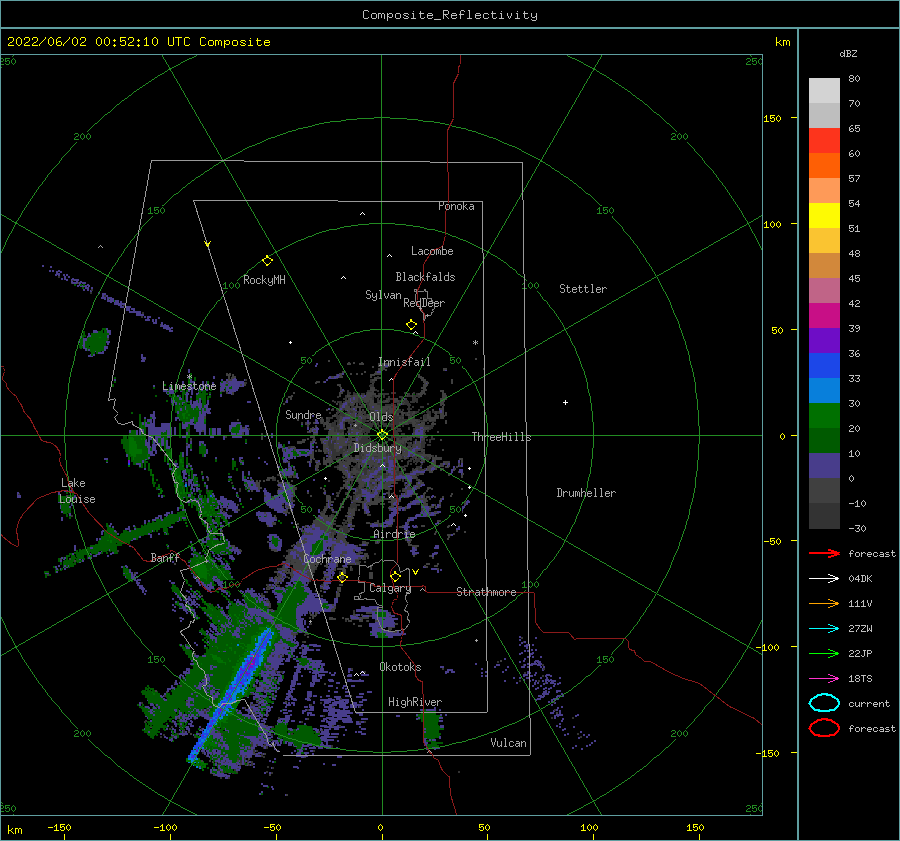Click the HighRiver label
Viewport: 900px width, 841px height.
tap(415, 702)
